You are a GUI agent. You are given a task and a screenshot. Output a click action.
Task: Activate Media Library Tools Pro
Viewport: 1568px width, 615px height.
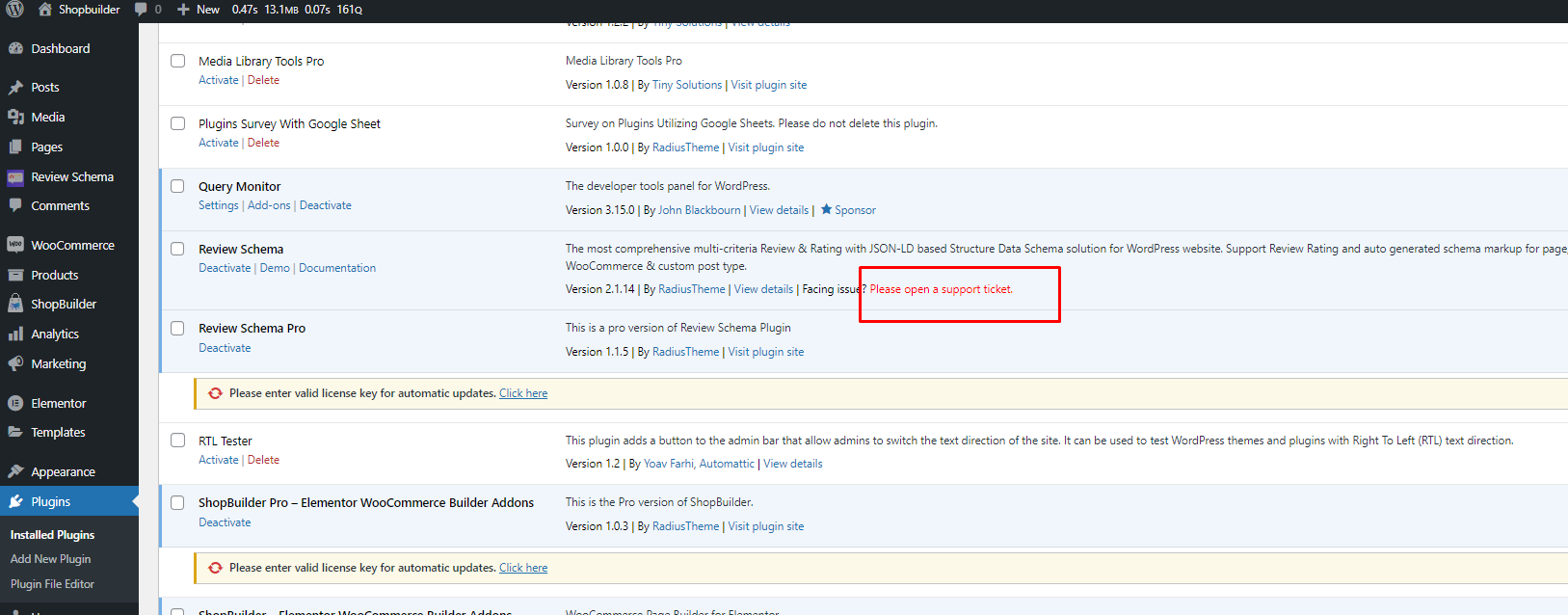[219, 80]
